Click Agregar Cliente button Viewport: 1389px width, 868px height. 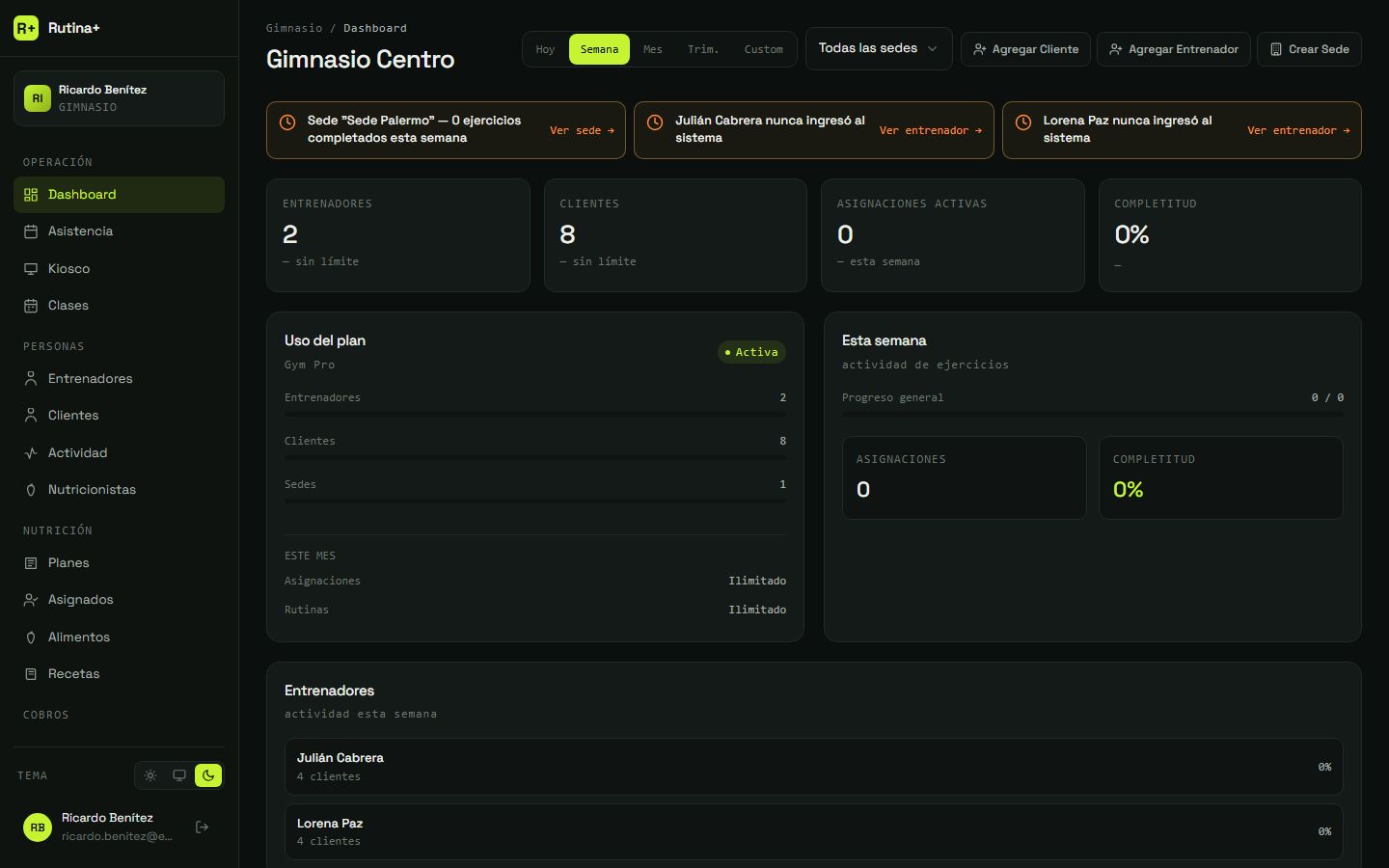point(1025,49)
